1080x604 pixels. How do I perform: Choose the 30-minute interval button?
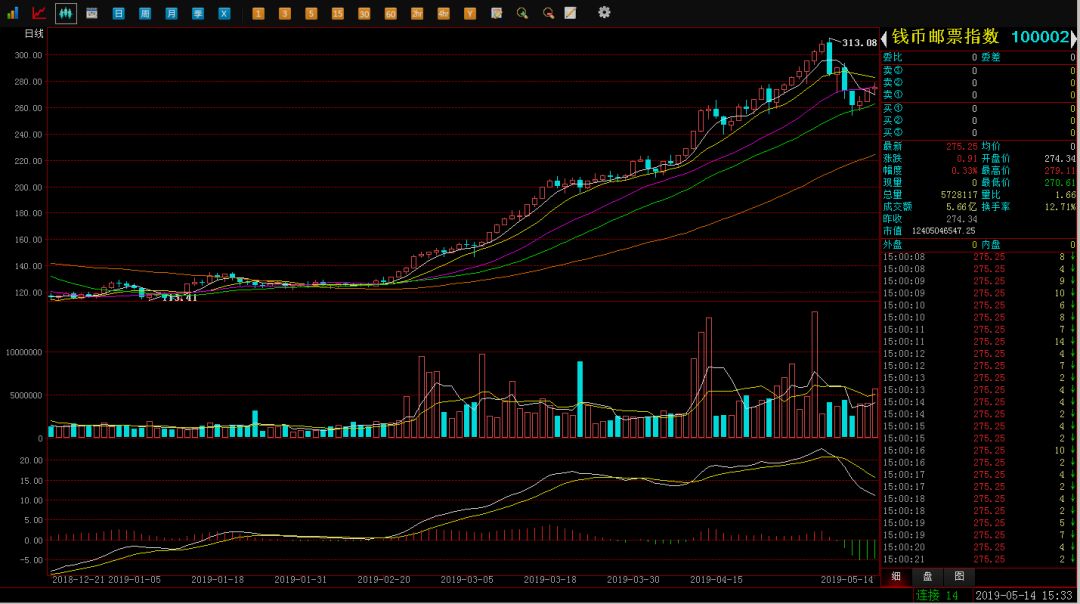364,13
